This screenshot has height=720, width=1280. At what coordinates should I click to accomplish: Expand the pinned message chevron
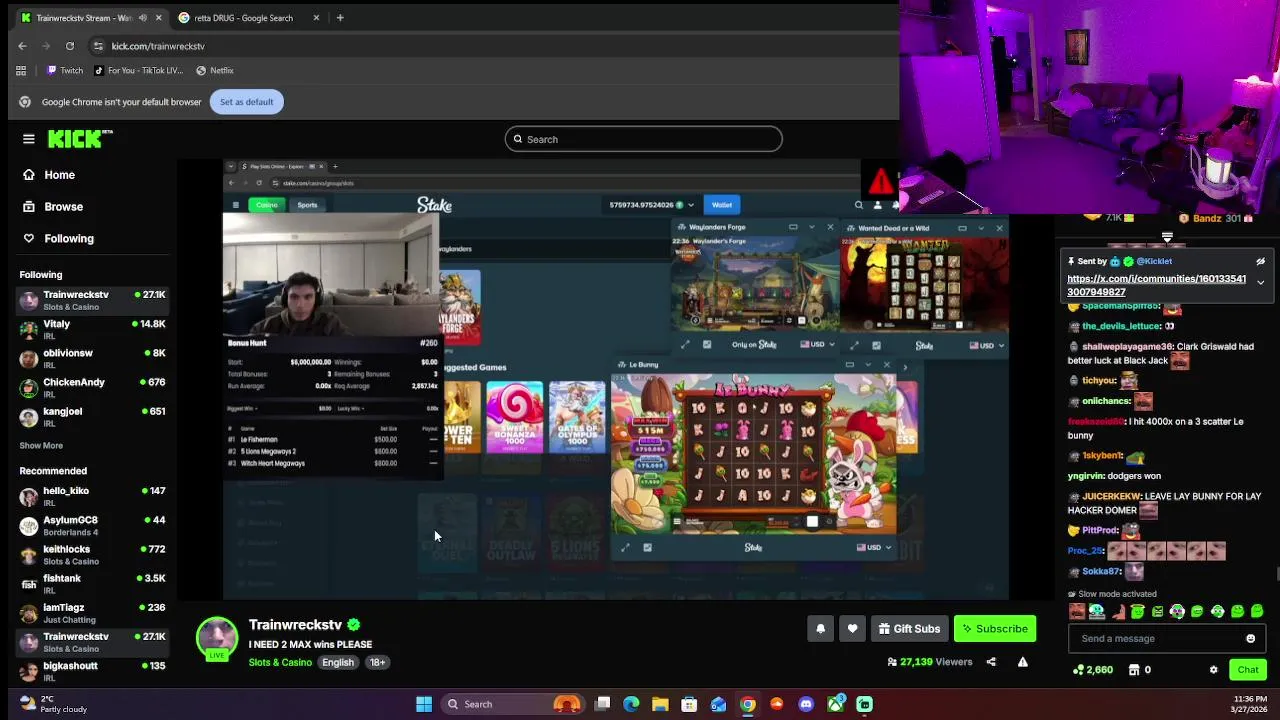1260,283
